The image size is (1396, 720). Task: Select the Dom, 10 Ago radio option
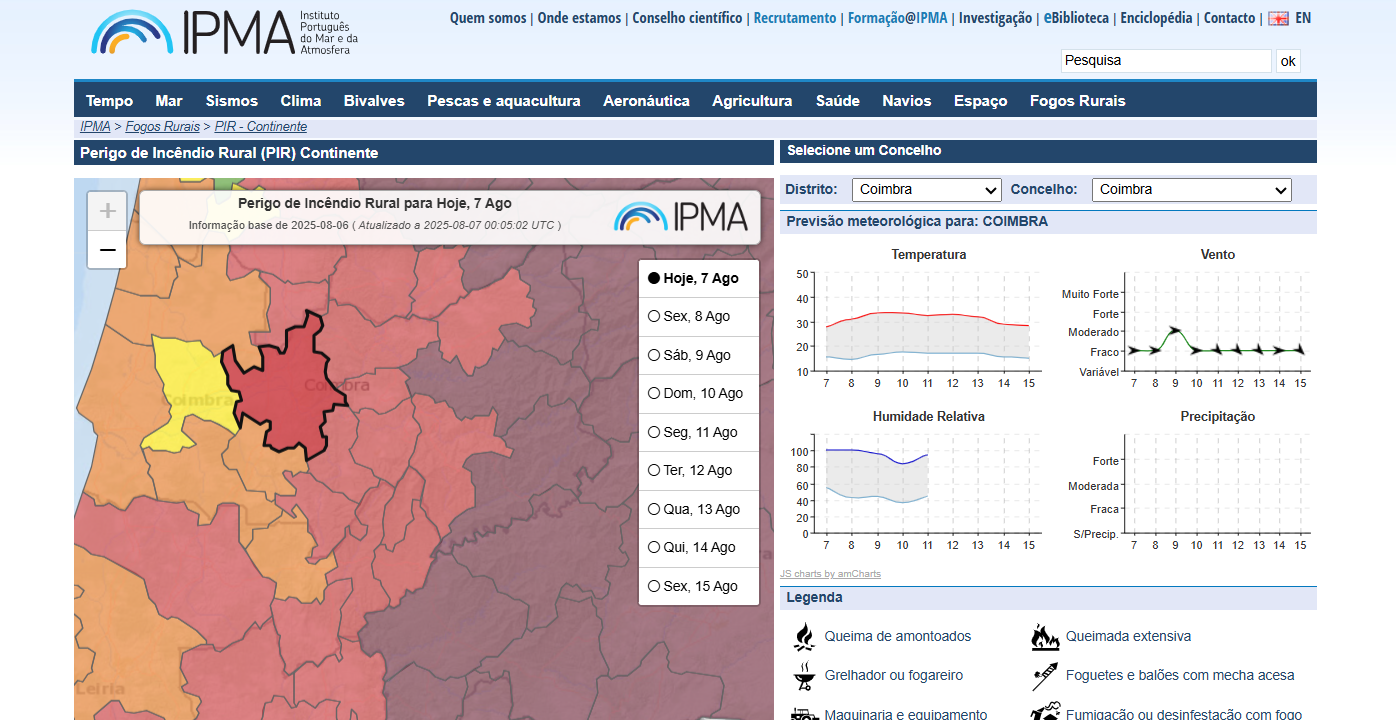pos(654,394)
